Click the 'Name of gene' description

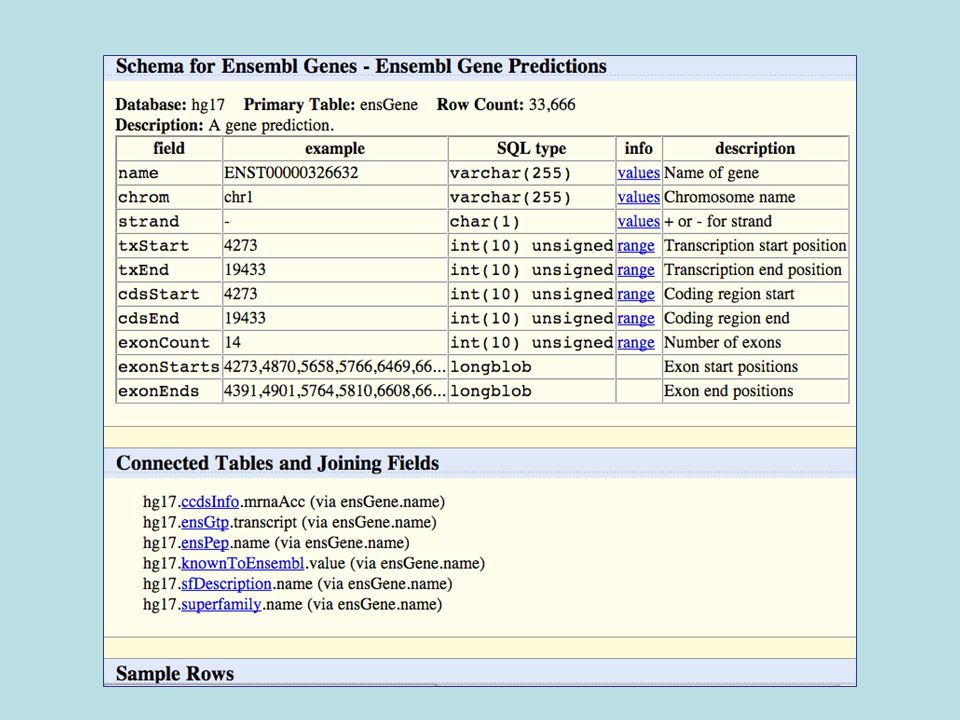point(711,173)
